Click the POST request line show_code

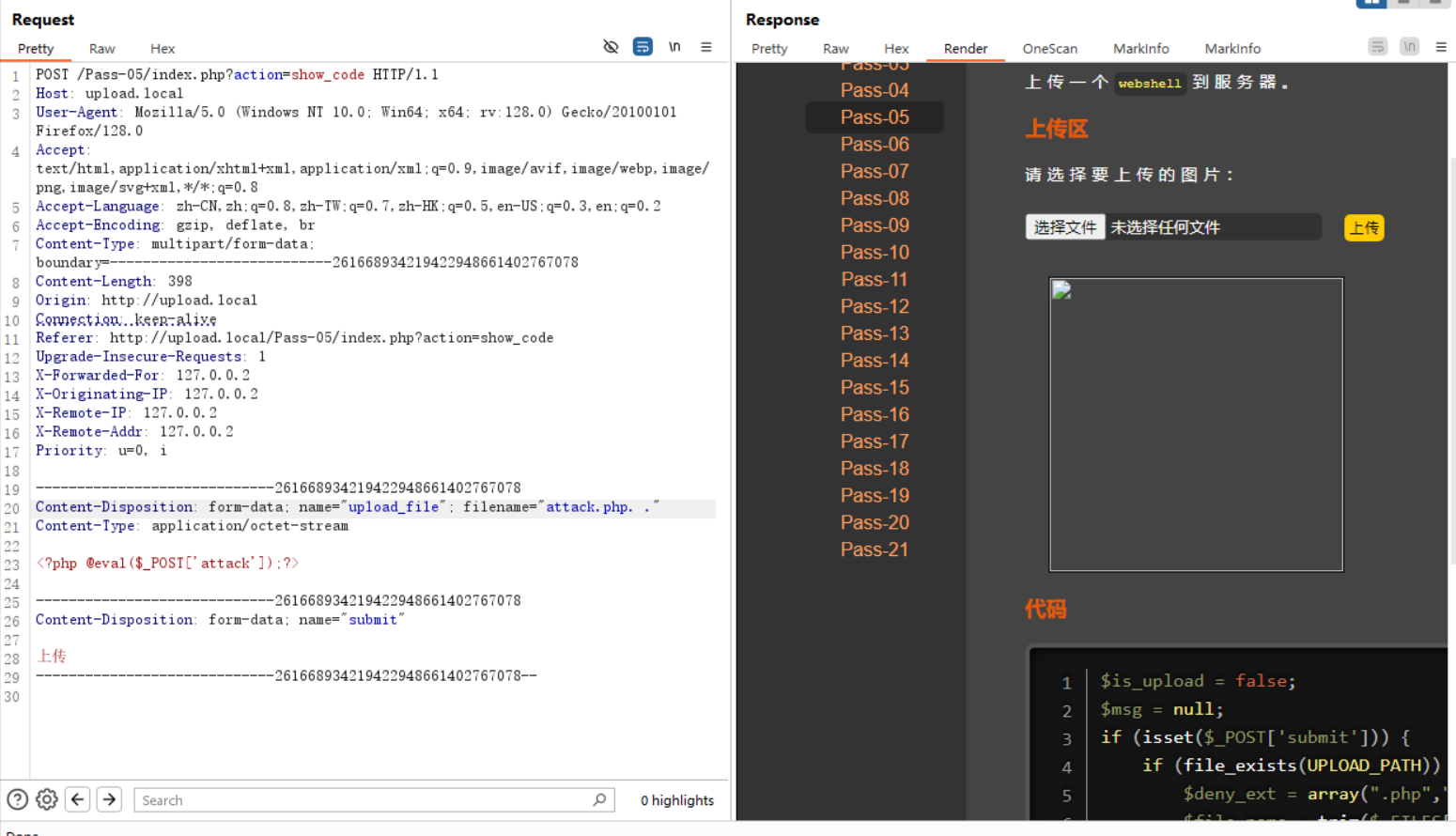(x=237, y=75)
